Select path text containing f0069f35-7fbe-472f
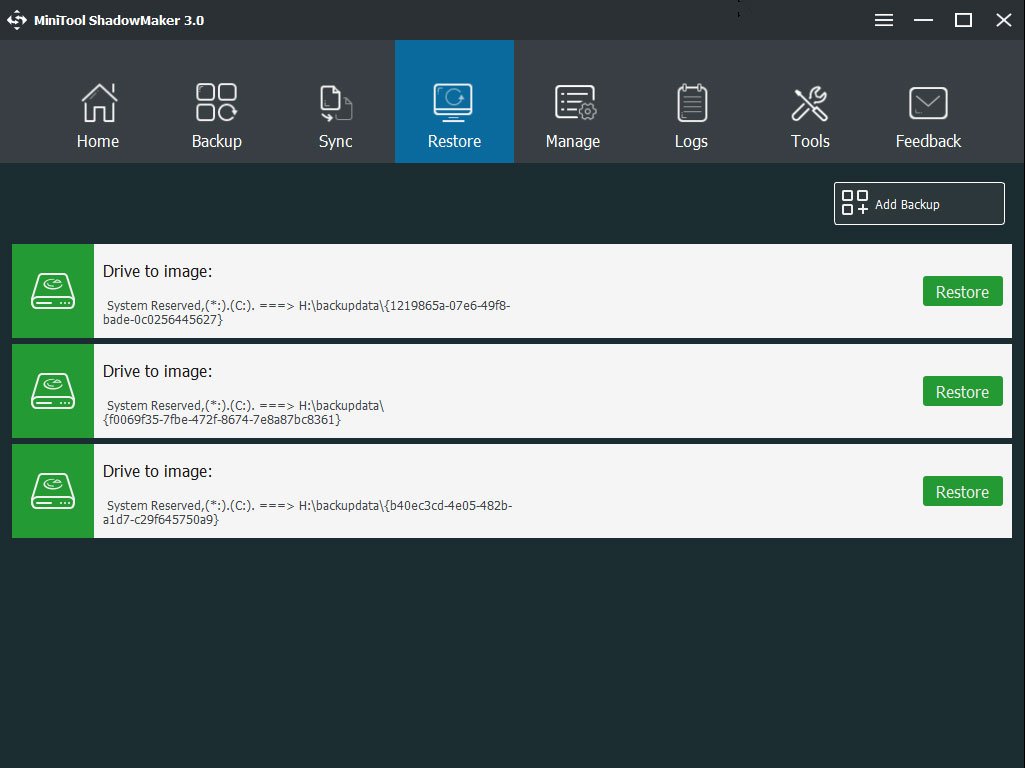1025x768 pixels. [x=243, y=412]
